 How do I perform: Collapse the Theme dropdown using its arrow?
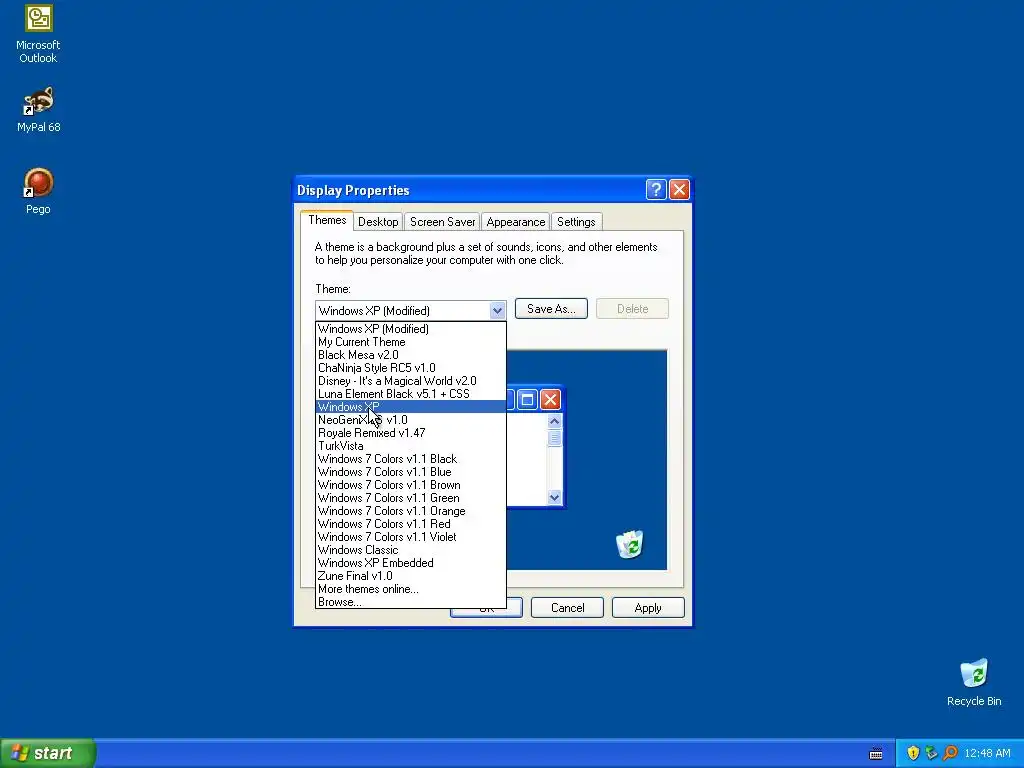(497, 310)
